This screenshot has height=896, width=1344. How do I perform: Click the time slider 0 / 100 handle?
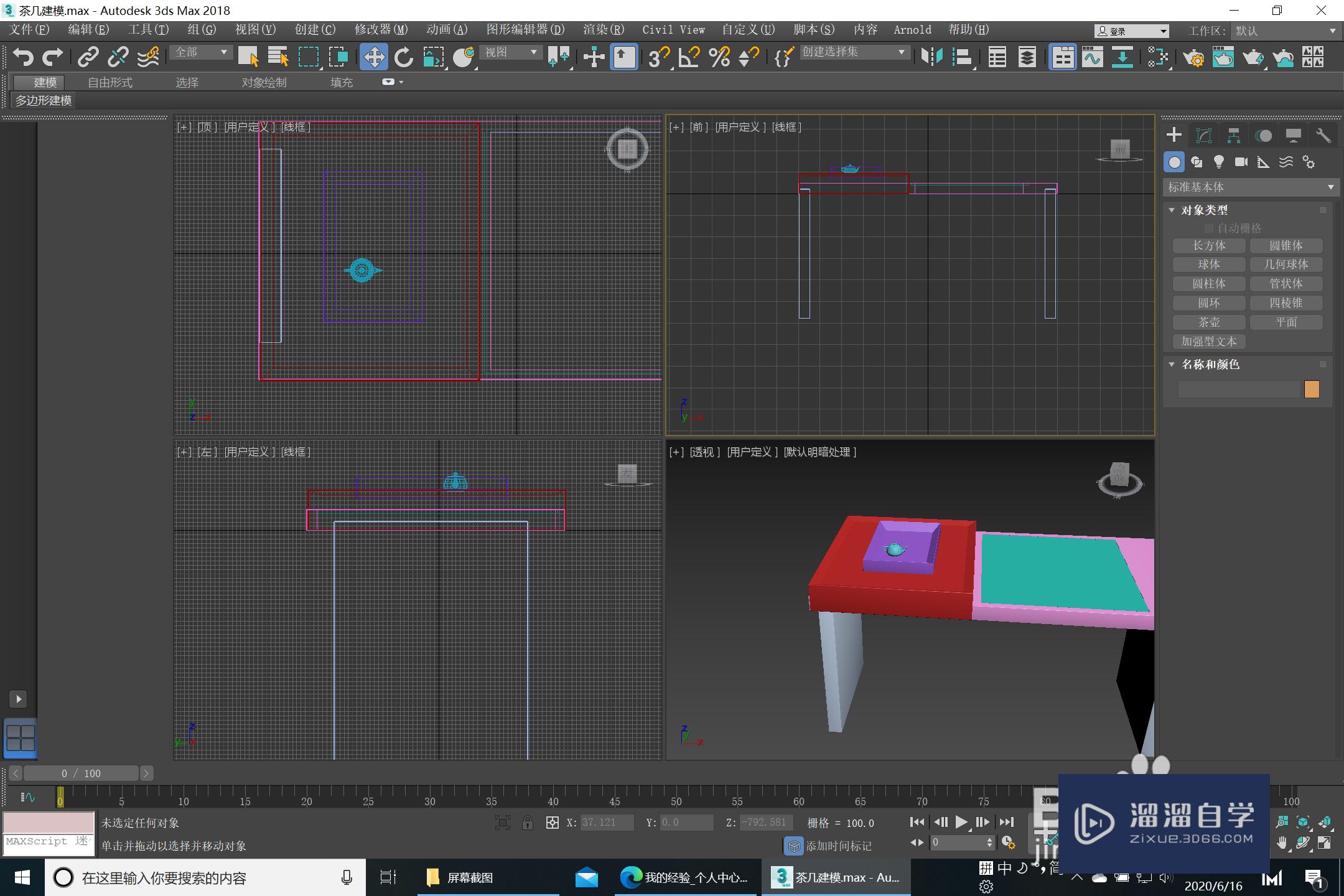[81, 773]
